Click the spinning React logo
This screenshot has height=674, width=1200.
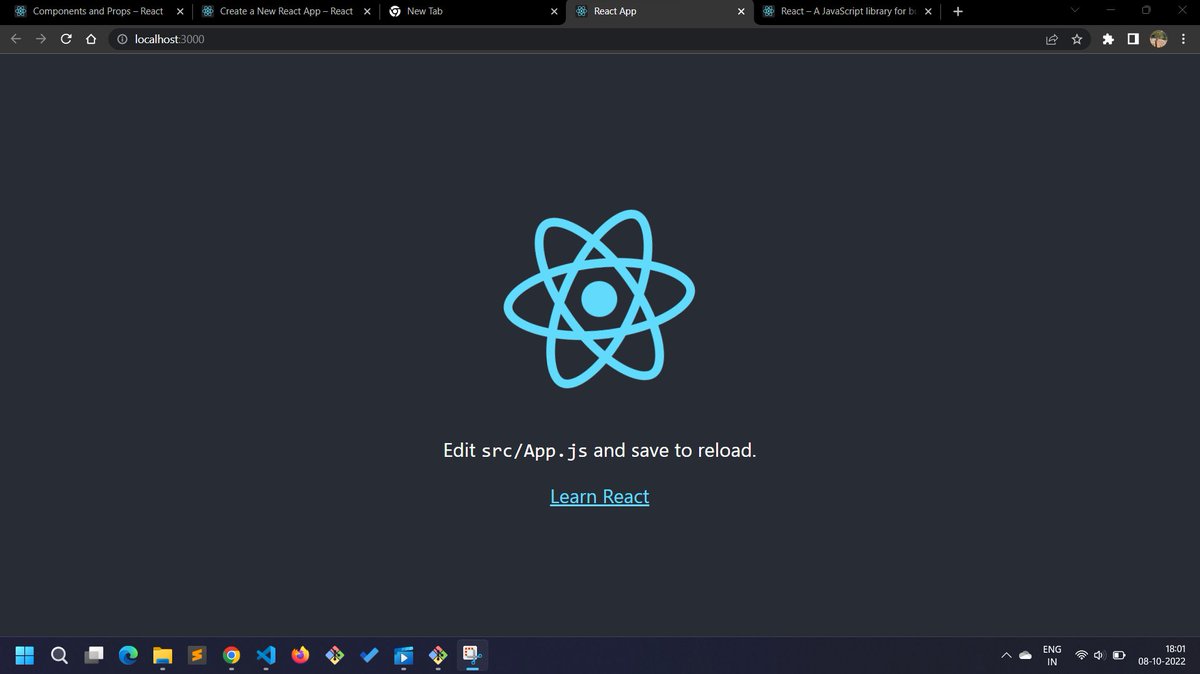tap(599, 298)
